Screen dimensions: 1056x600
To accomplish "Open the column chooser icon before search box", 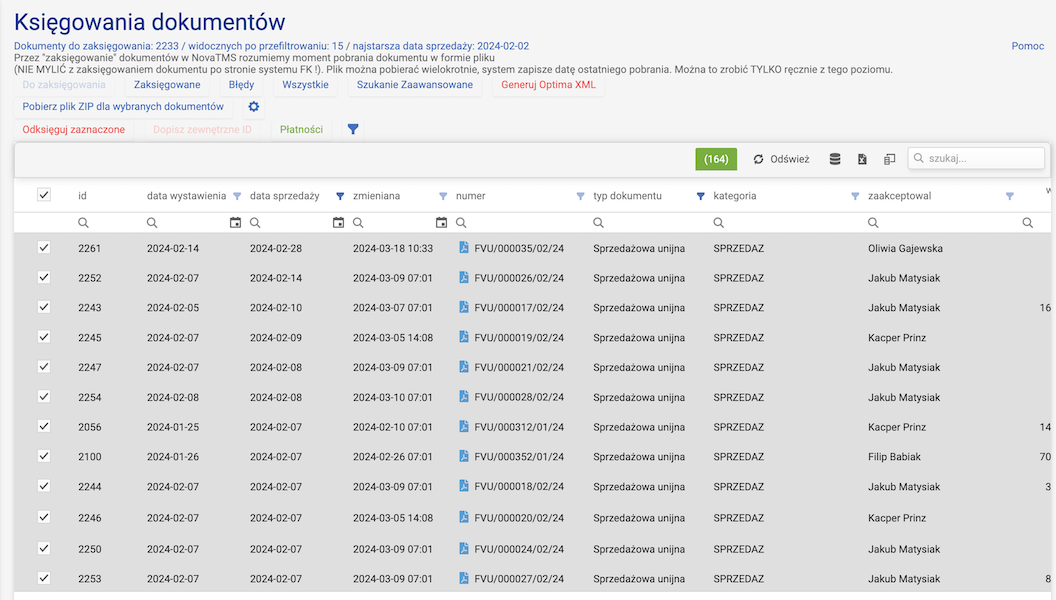I will coord(889,159).
